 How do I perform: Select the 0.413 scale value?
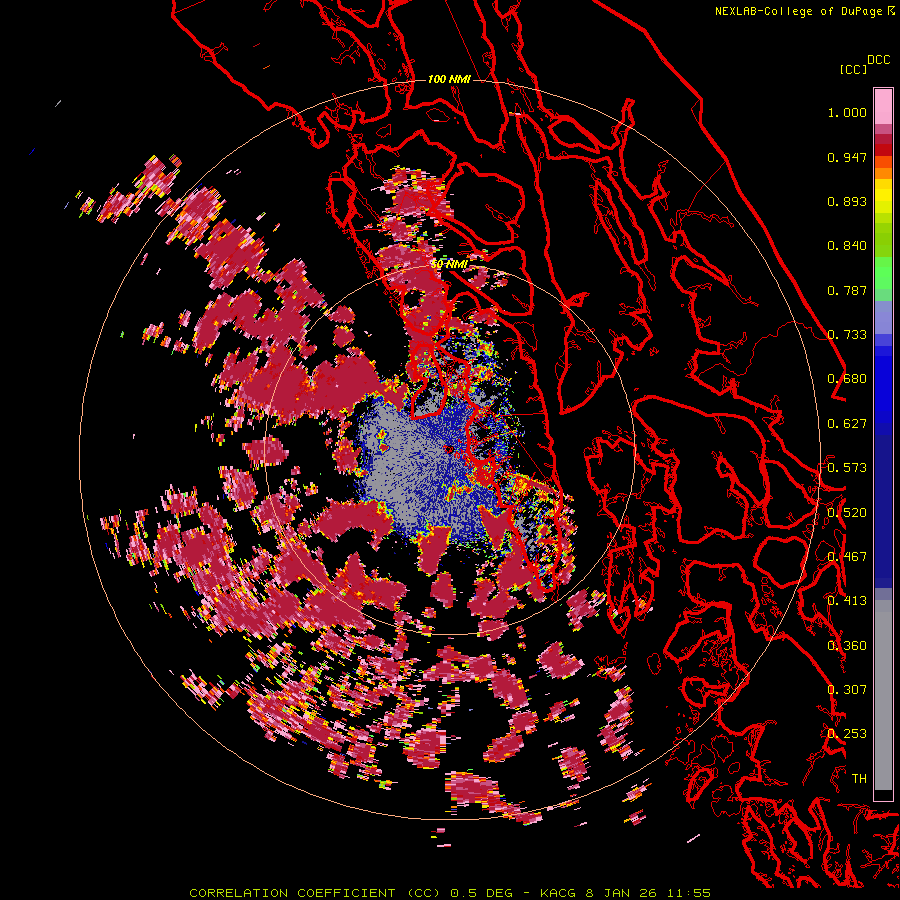[847, 601]
